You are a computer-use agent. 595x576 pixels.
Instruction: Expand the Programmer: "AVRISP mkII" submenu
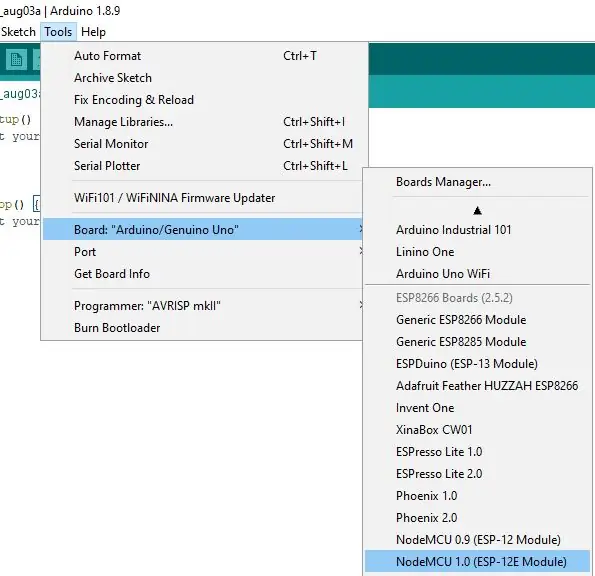[x=204, y=305]
